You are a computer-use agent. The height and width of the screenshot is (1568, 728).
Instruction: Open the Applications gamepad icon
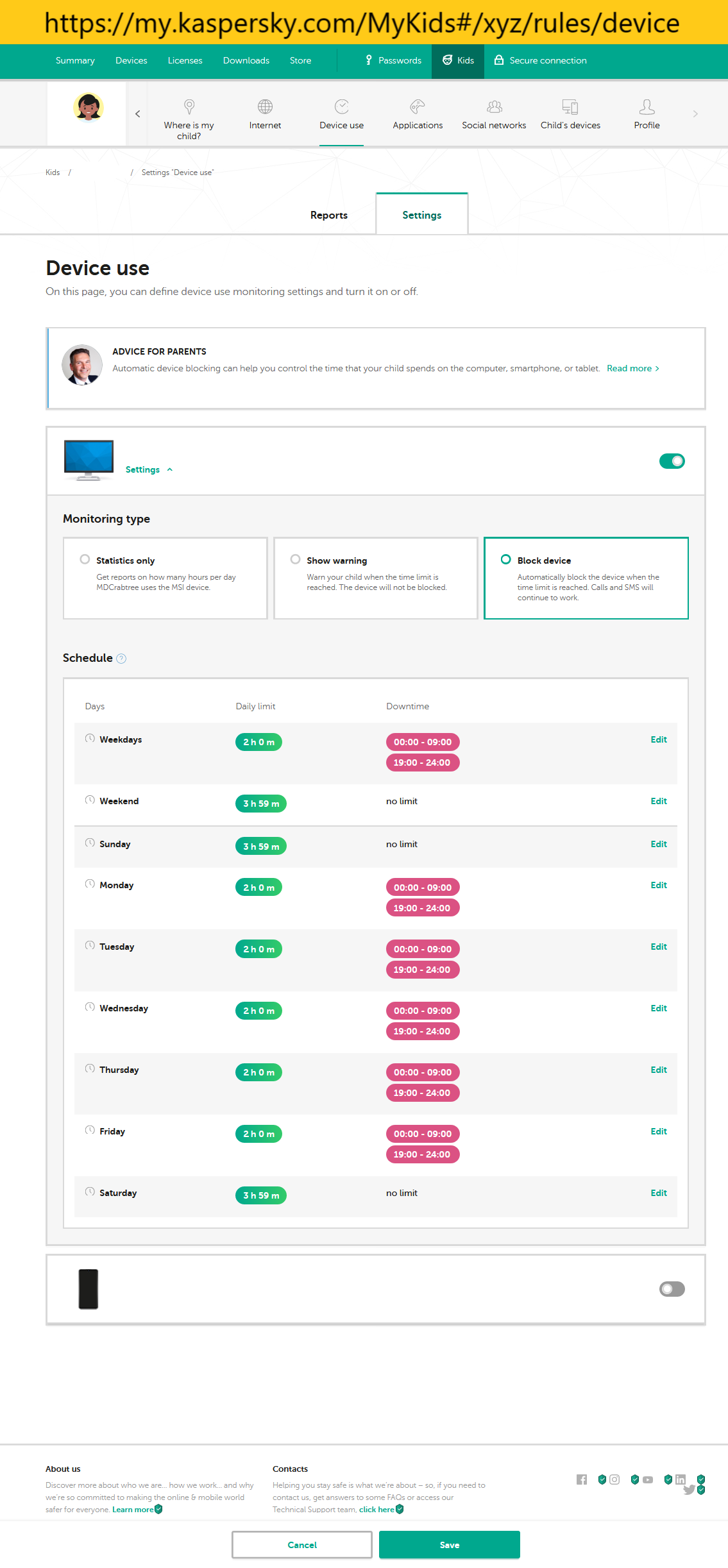pos(418,106)
